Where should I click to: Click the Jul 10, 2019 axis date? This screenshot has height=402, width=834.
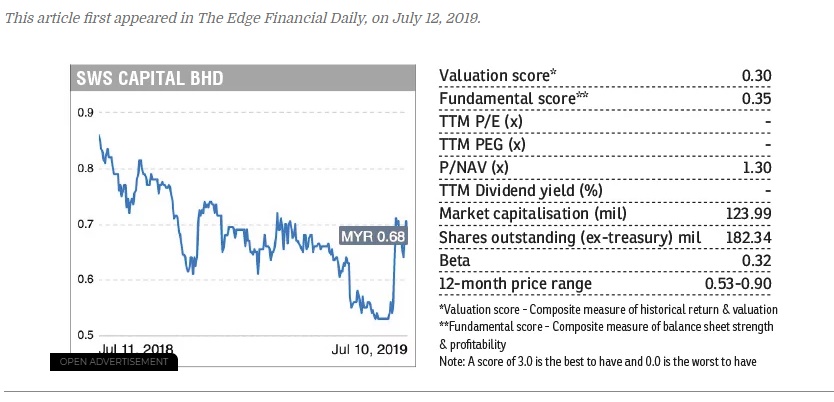(x=369, y=350)
